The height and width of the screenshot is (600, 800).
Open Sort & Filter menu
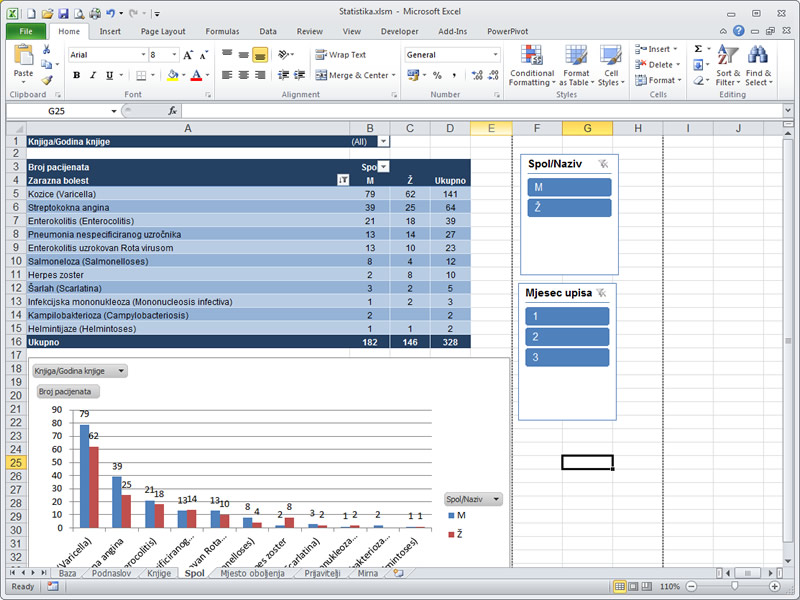727,65
